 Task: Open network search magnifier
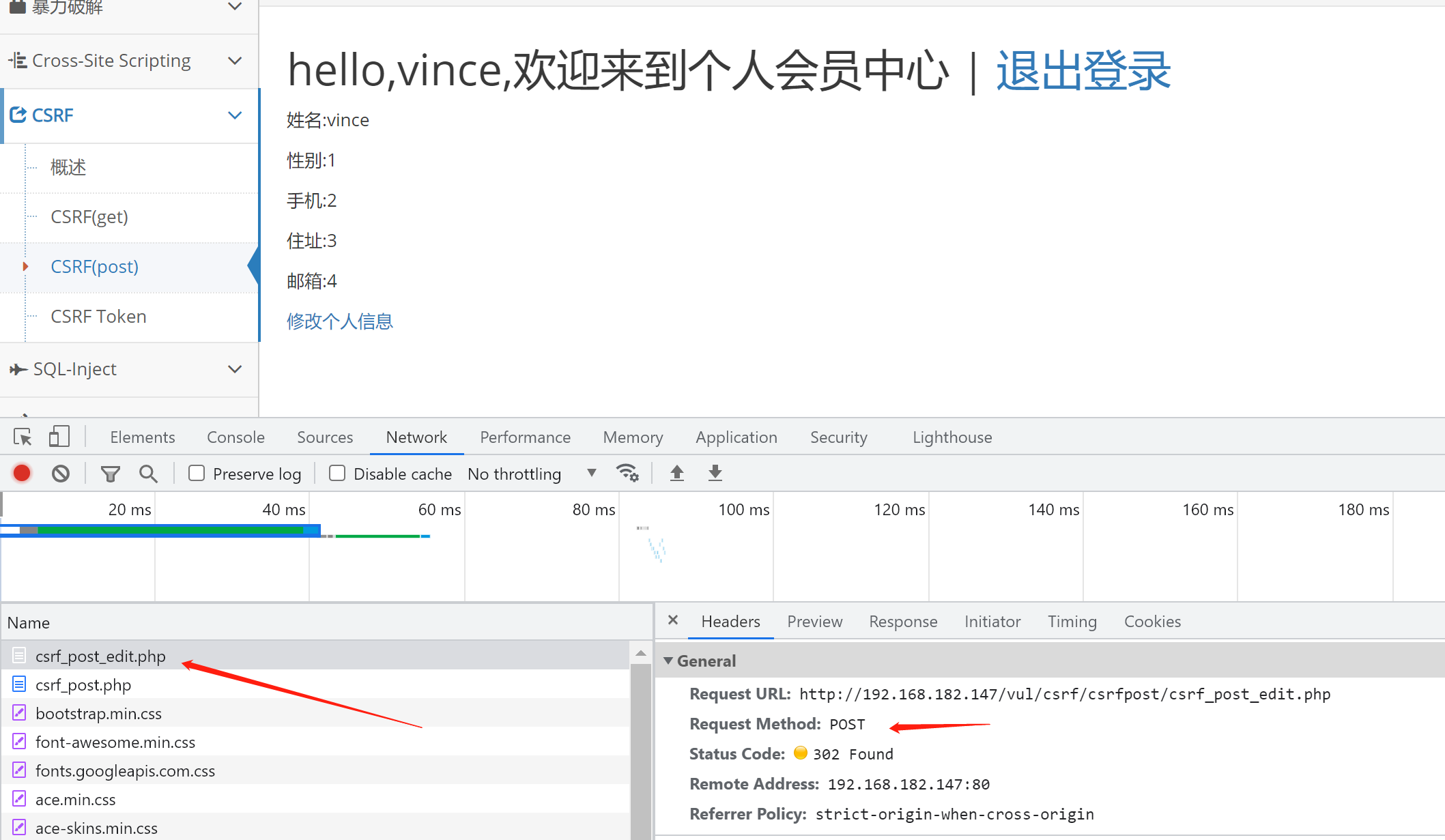[x=148, y=473]
